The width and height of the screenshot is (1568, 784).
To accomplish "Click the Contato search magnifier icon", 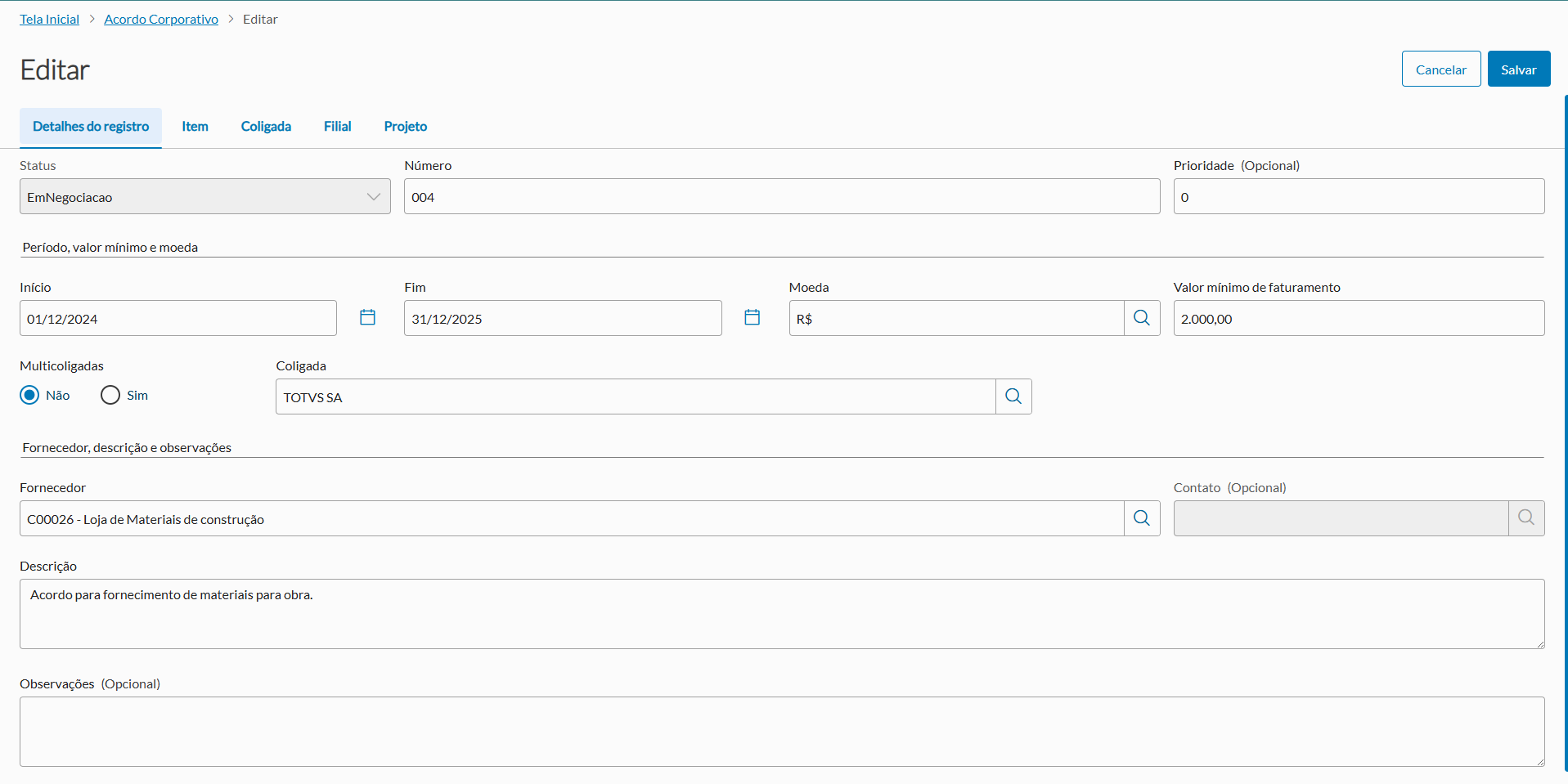I will [x=1526, y=518].
